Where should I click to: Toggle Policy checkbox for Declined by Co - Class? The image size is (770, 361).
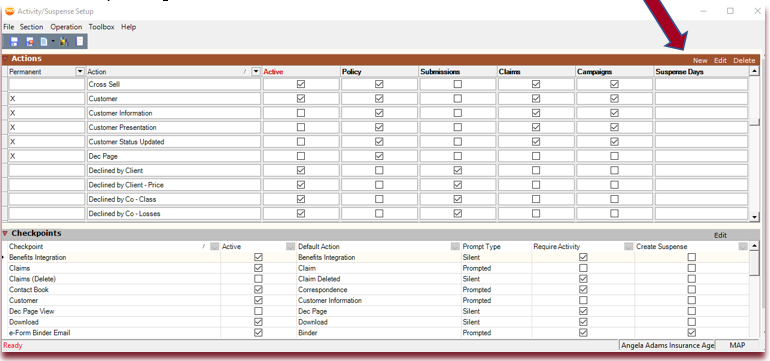pos(379,199)
